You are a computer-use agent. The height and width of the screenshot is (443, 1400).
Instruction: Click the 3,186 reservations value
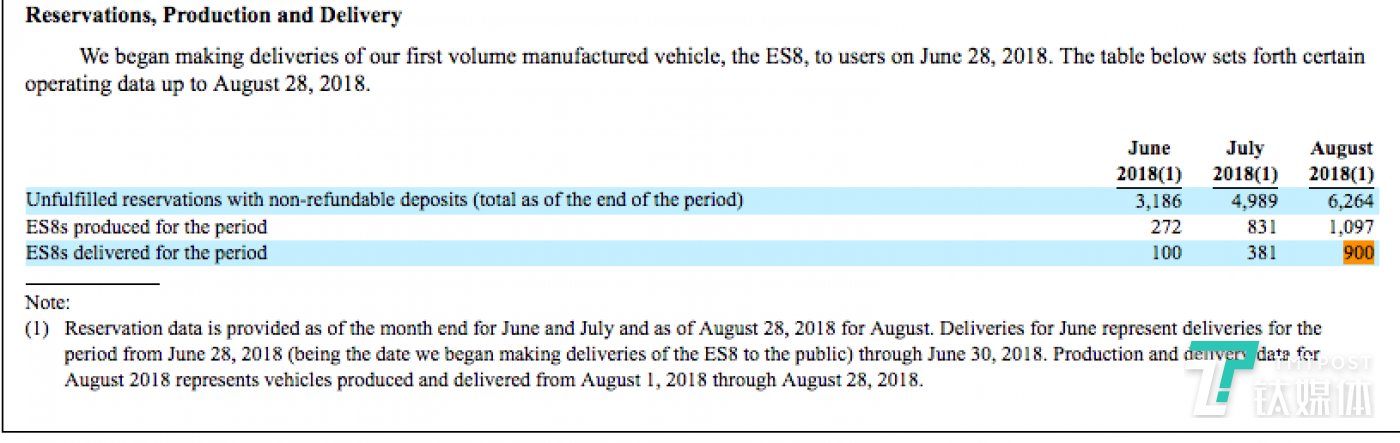click(x=1160, y=200)
